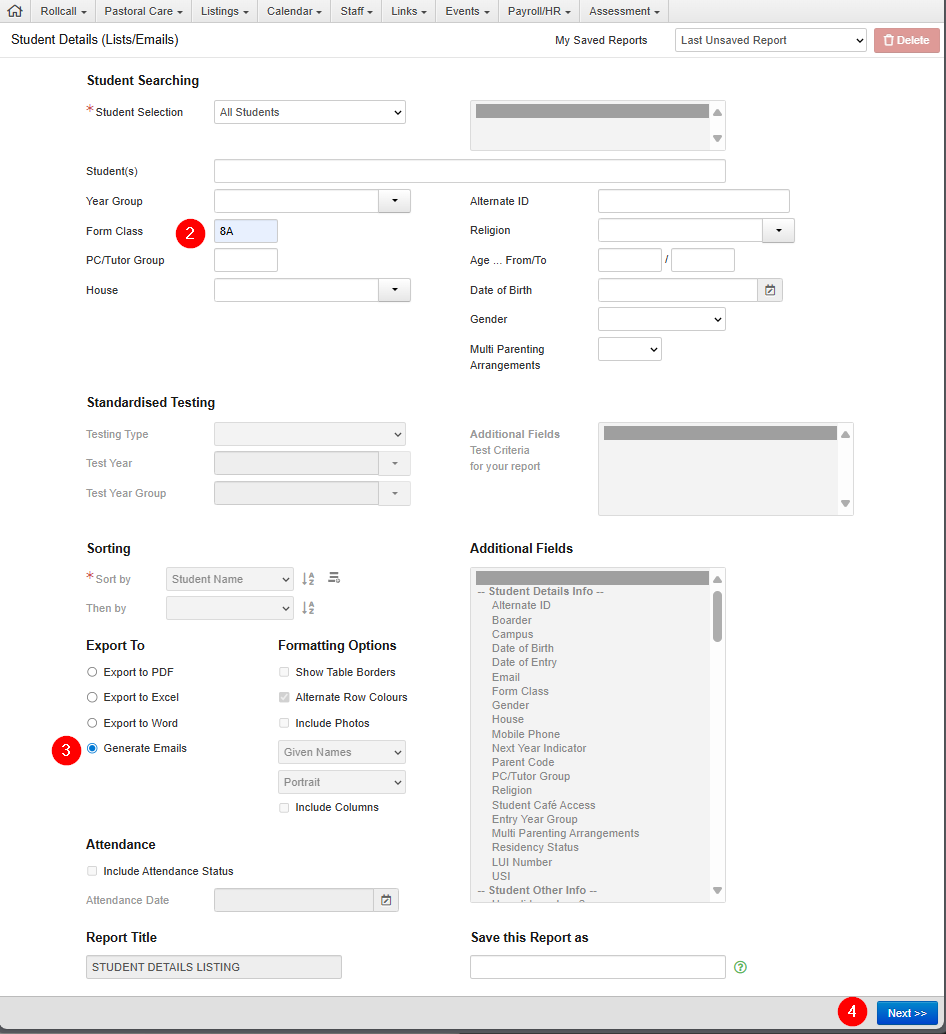
Task: Click the Next >> button
Action: [907, 1013]
